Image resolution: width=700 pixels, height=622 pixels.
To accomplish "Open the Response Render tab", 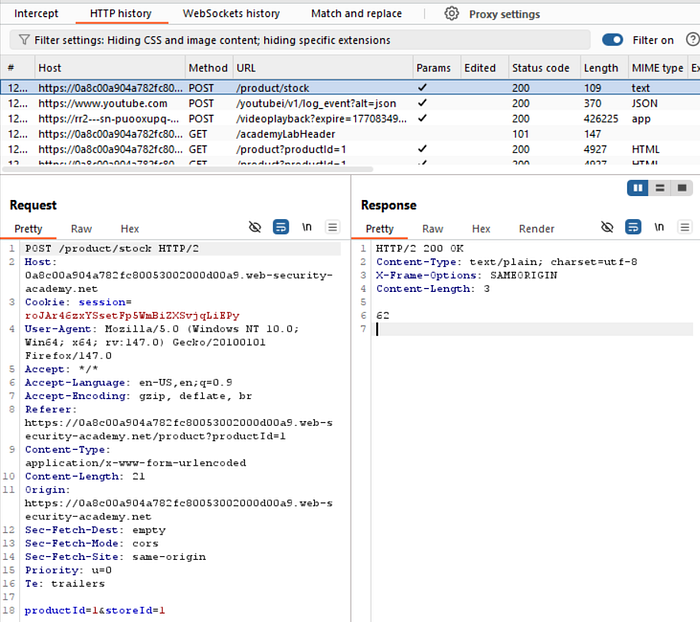I will pyautogui.click(x=537, y=229).
